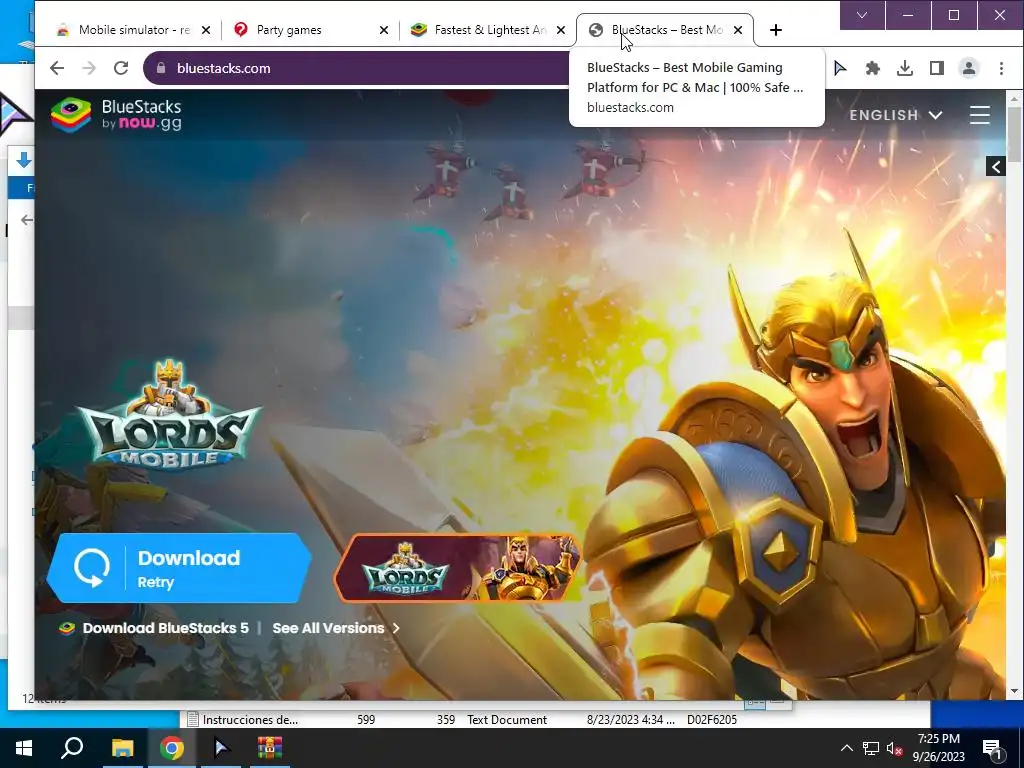The height and width of the screenshot is (768, 1024).
Task: Click the Download Retry button
Action: (178, 568)
